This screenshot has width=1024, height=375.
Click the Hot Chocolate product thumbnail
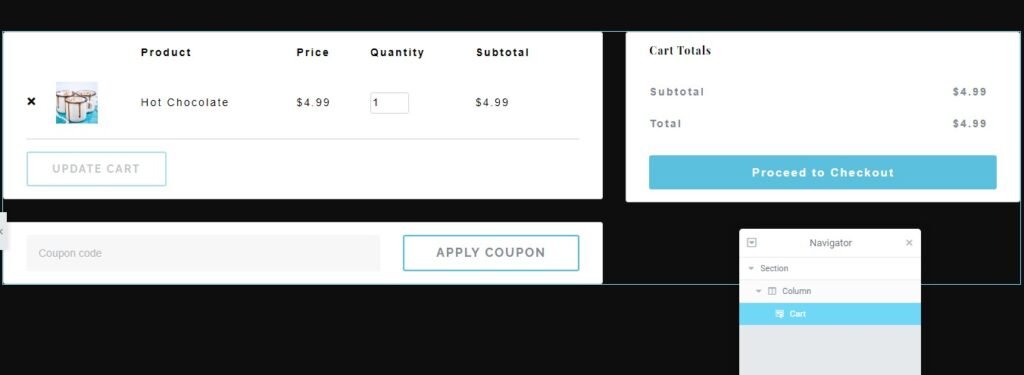(76, 103)
